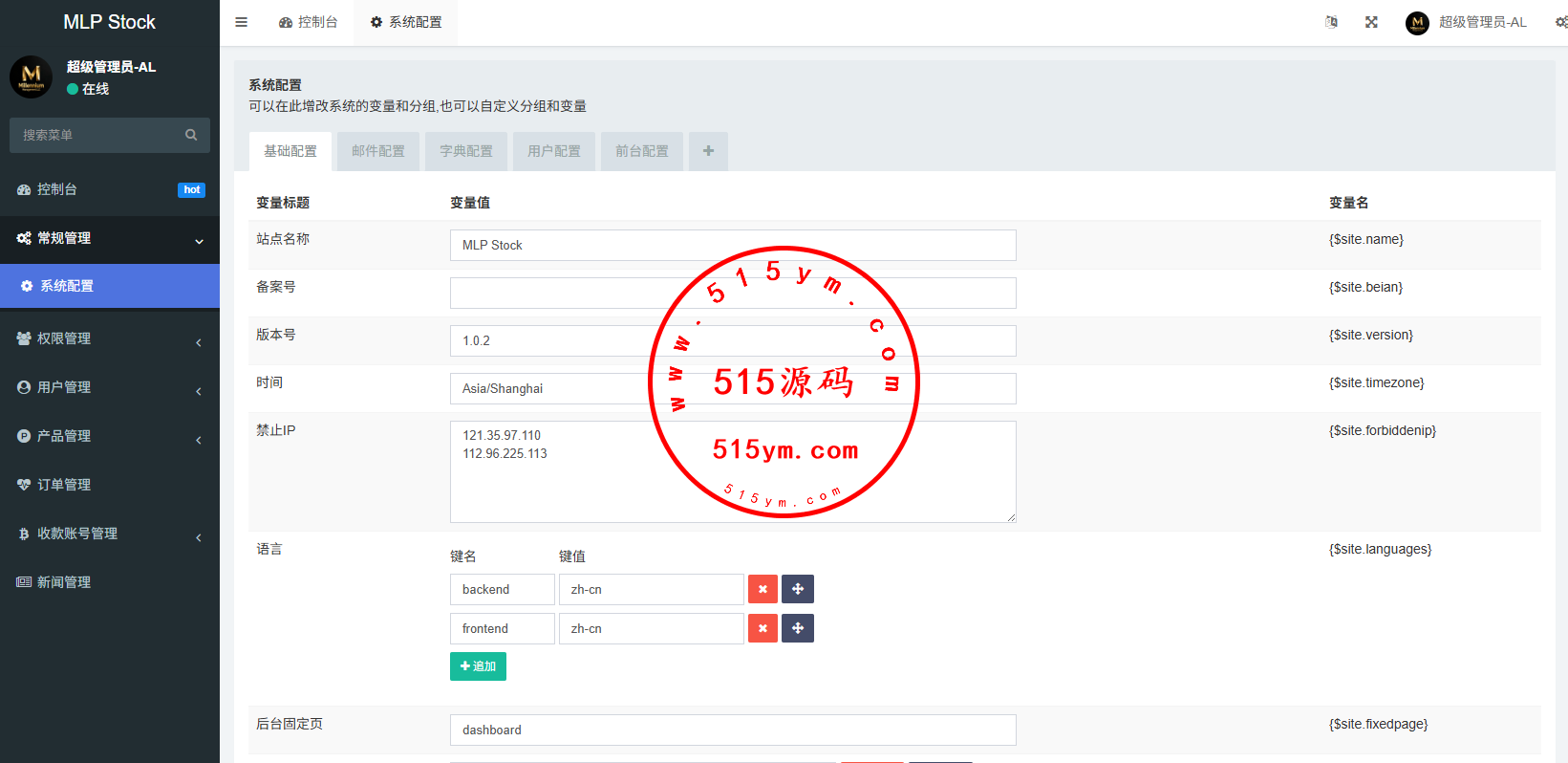Click the green 追加 button

tap(478, 666)
